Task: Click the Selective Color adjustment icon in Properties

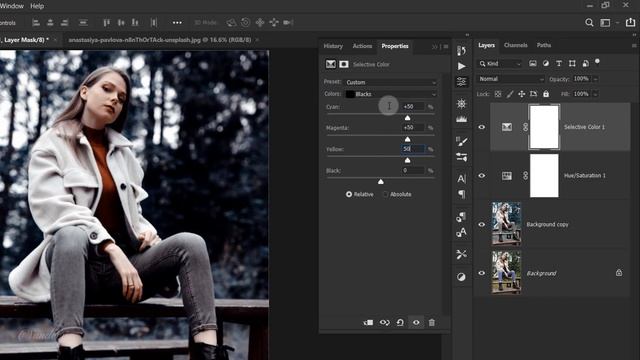Action: coord(331,64)
